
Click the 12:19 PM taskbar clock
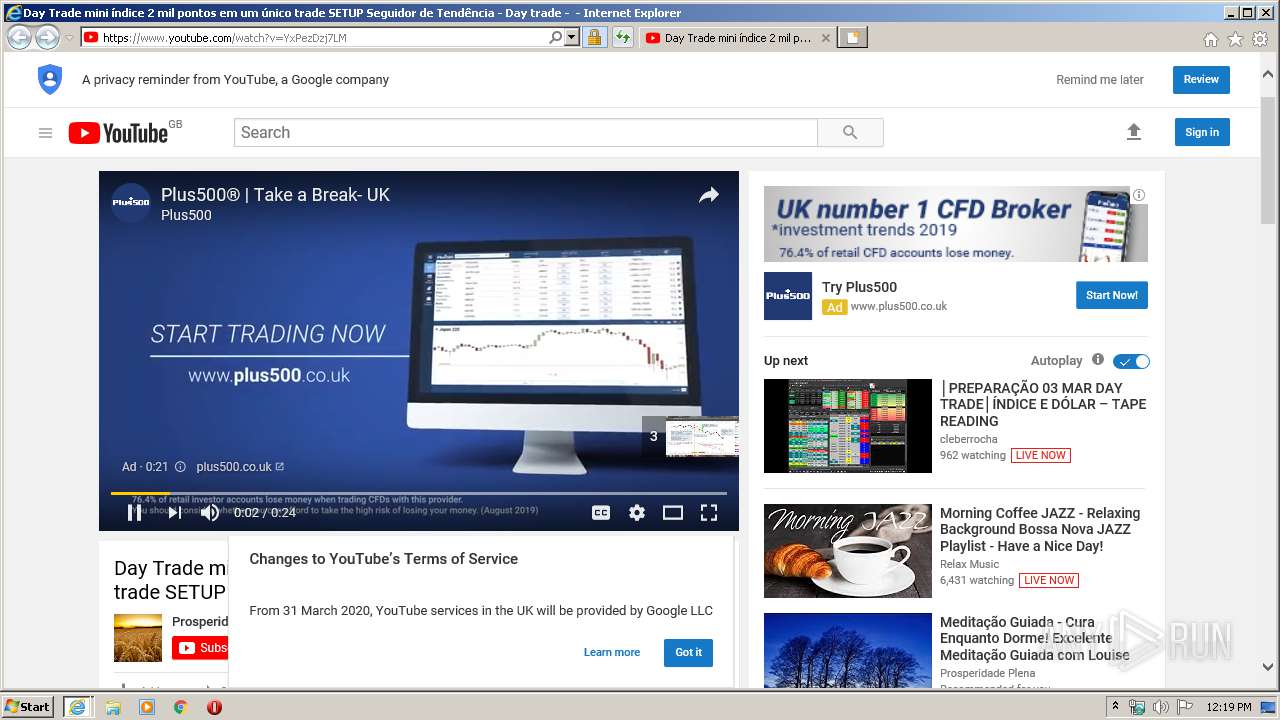point(1229,707)
